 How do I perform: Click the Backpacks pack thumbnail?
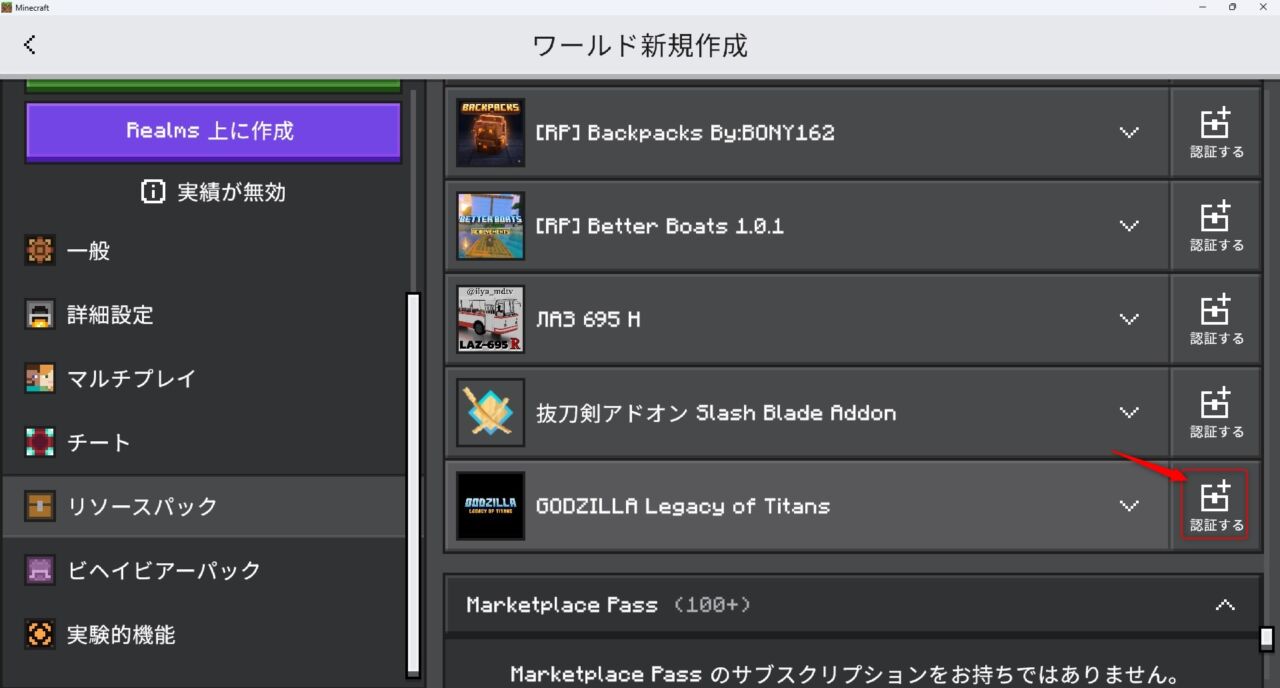click(x=490, y=133)
